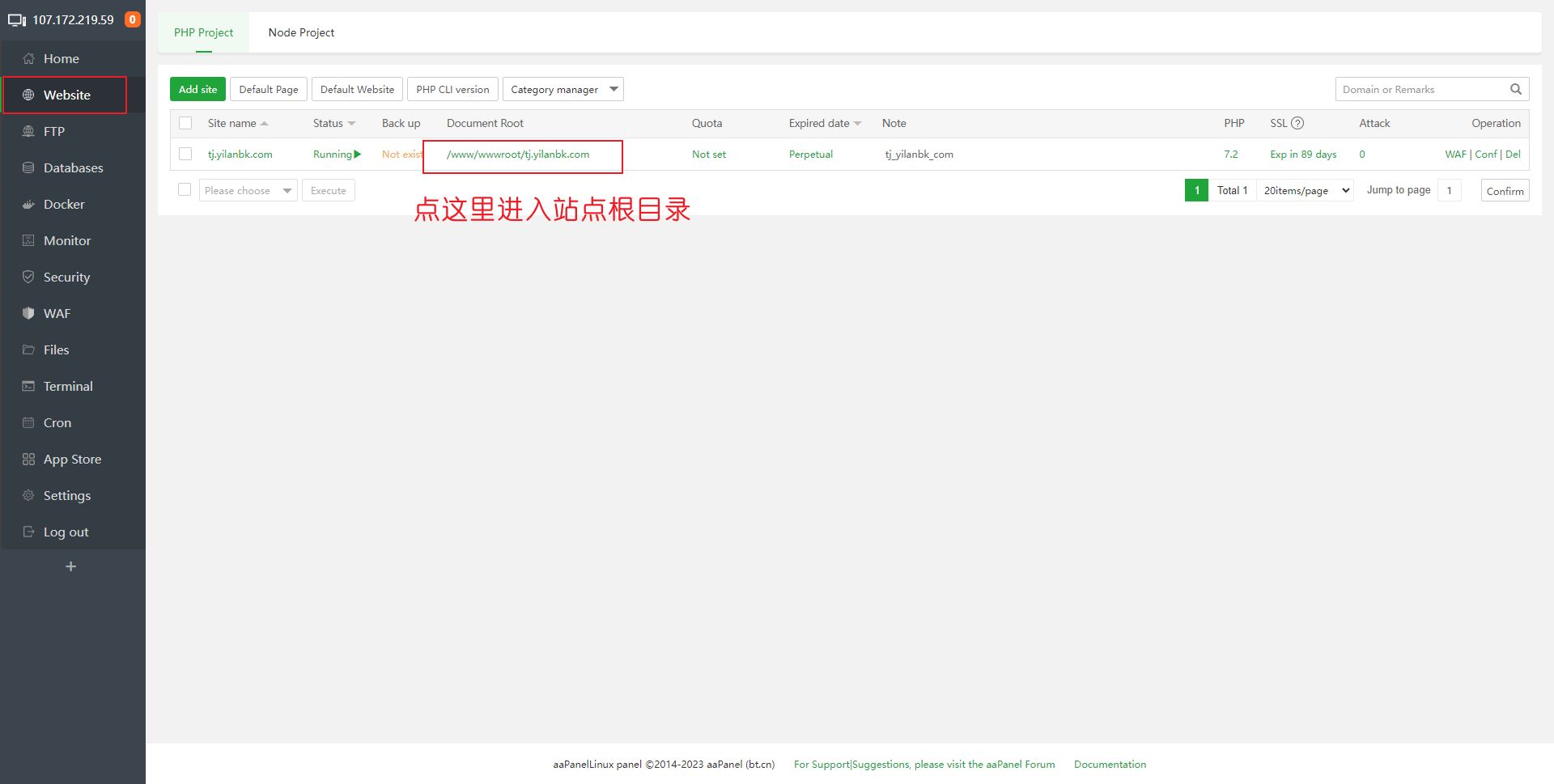Click the Execute button
1554x784 pixels.
tap(328, 190)
